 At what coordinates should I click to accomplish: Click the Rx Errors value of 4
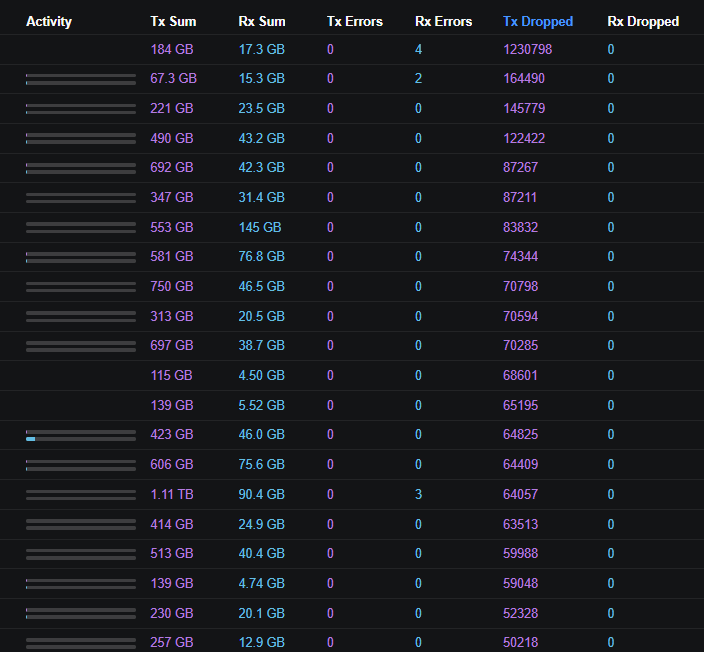point(419,49)
